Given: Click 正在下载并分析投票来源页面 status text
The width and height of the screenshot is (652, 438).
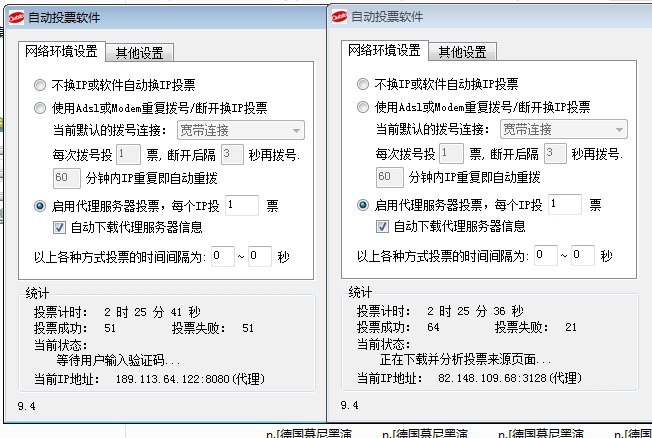Looking at the screenshot, I should (465, 359).
